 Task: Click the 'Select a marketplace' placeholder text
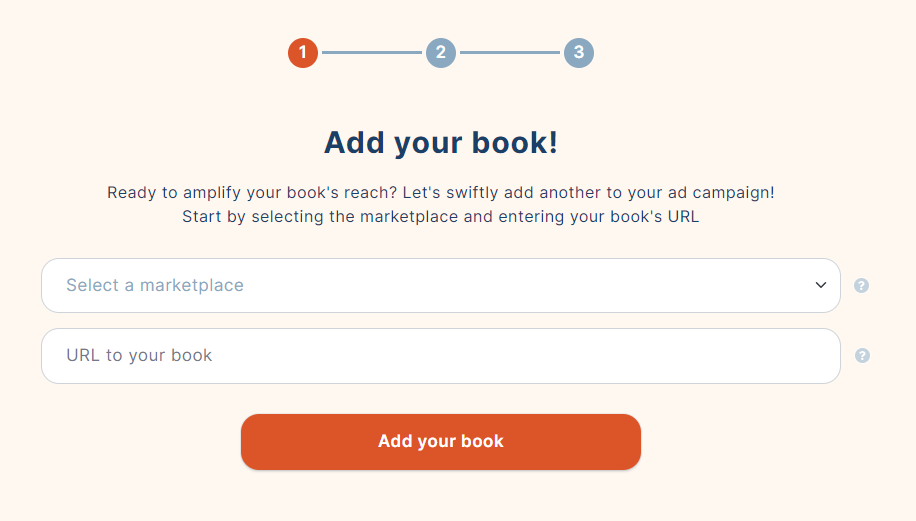pyautogui.click(x=155, y=285)
